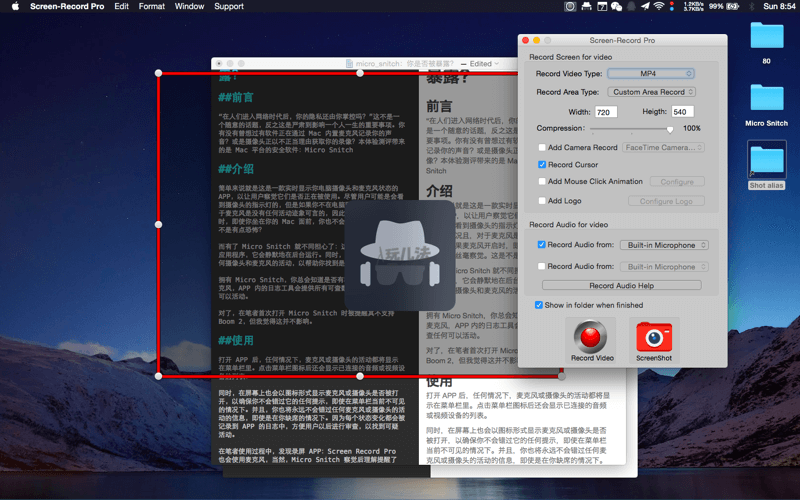The height and width of the screenshot is (500, 800).
Task: Open the Apple menu
Action: [15, 6]
